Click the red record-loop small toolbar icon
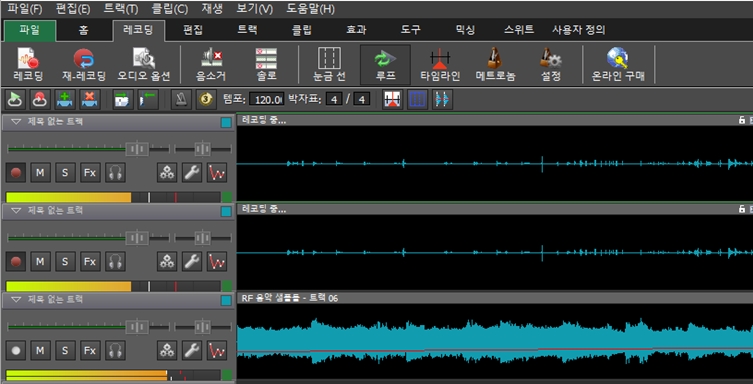The height and width of the screenshot is (384, 753). (40, 99)
